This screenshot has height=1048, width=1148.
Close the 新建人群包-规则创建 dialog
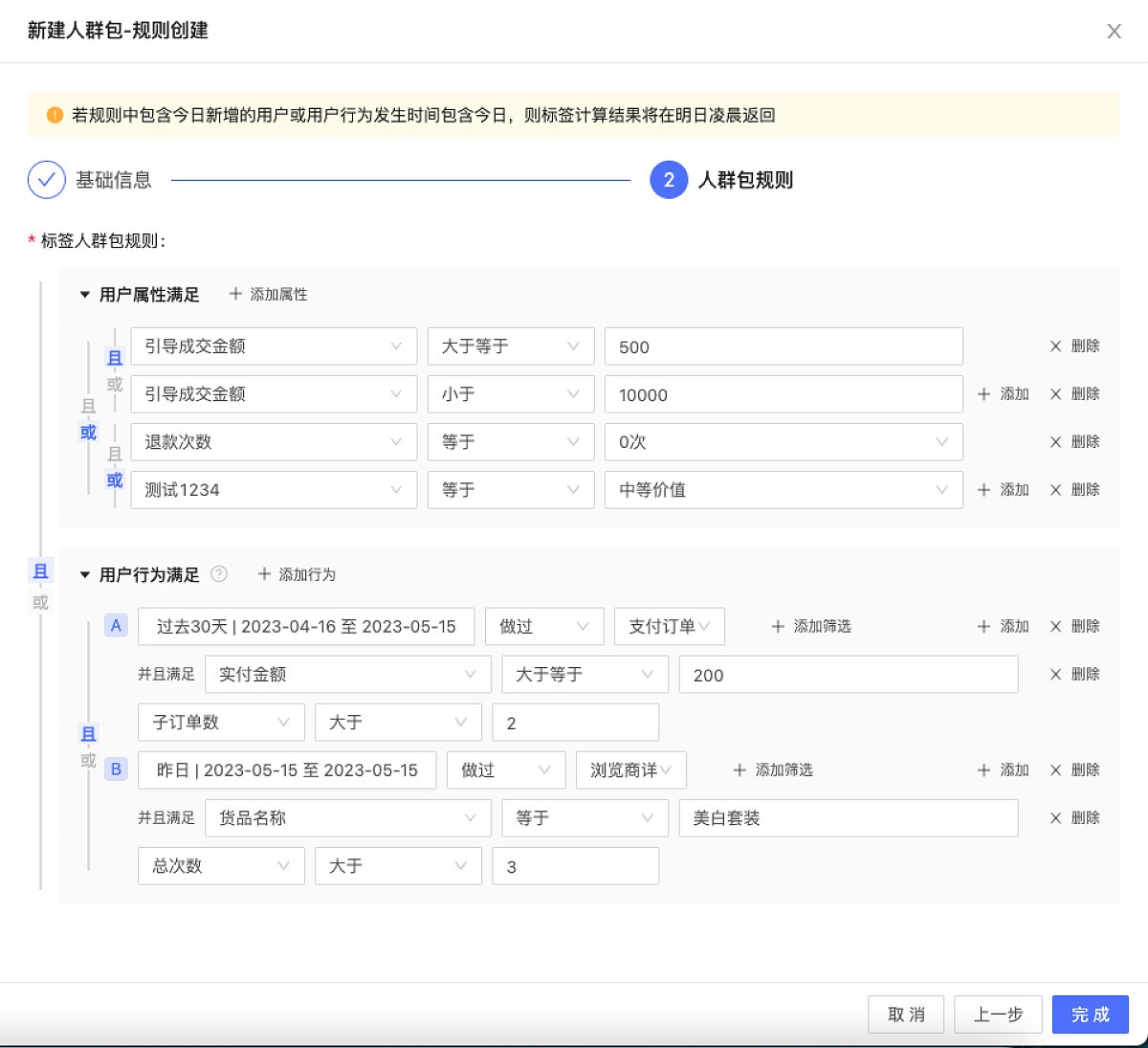click(1114, 32)
